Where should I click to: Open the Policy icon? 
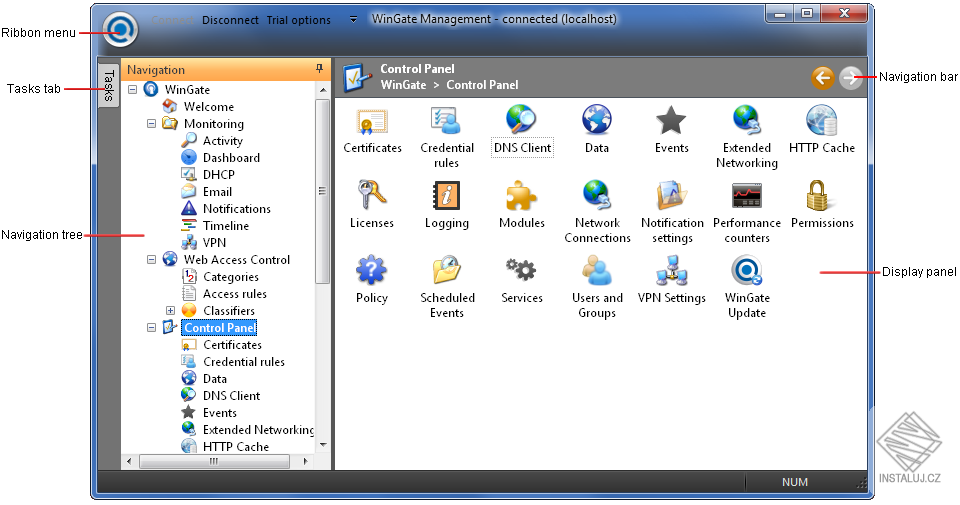point(371,270)
